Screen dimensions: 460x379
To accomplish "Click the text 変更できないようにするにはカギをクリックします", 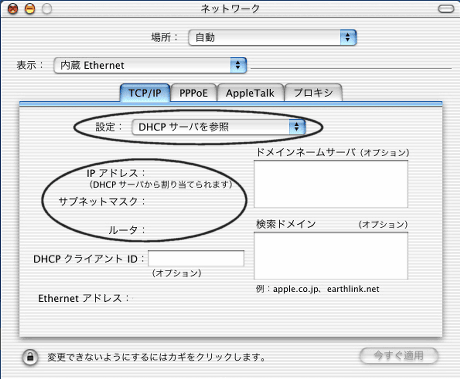I will (156, 357).
